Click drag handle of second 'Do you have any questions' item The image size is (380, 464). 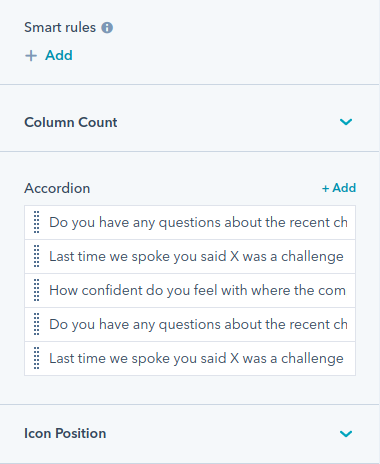click(37, 324)
